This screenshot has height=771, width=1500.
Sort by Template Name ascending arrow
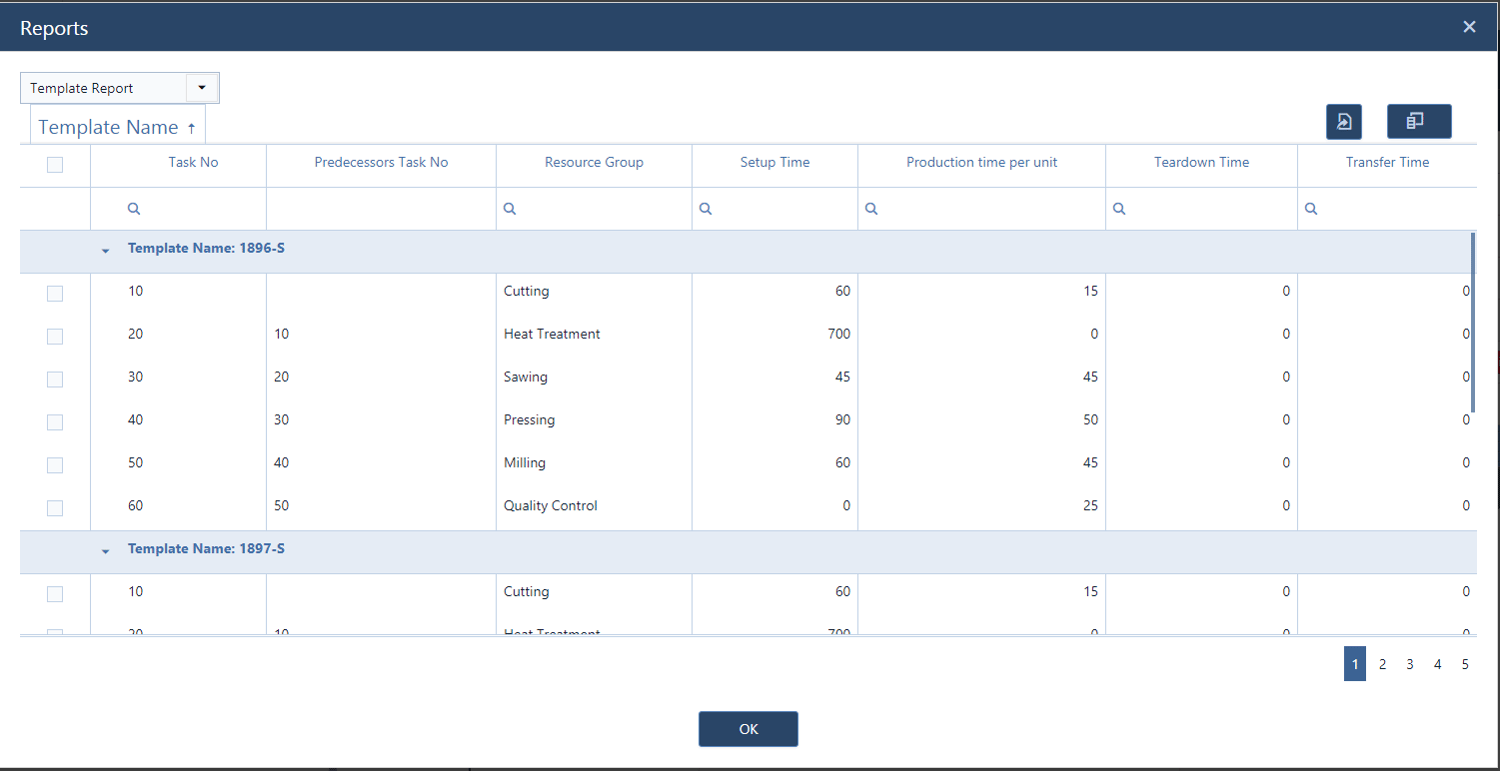tap(191, 127)
